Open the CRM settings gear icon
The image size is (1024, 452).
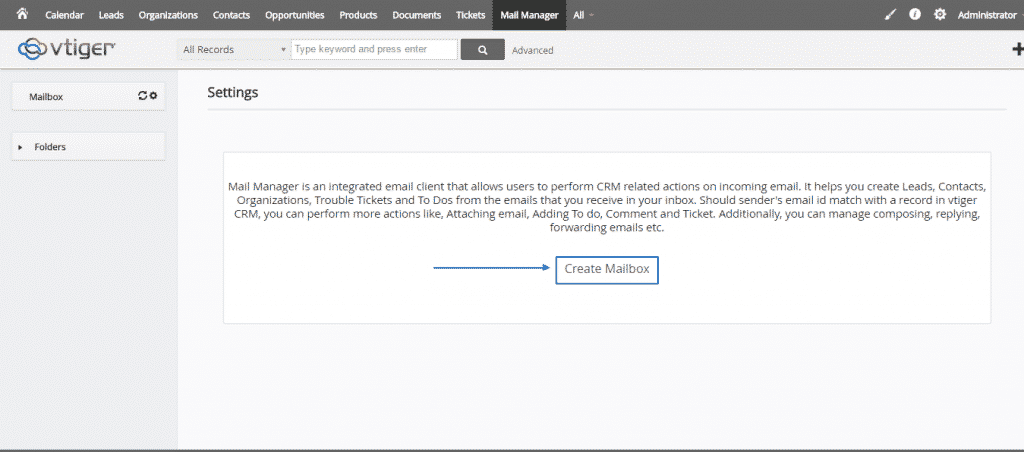pos(940,14)
